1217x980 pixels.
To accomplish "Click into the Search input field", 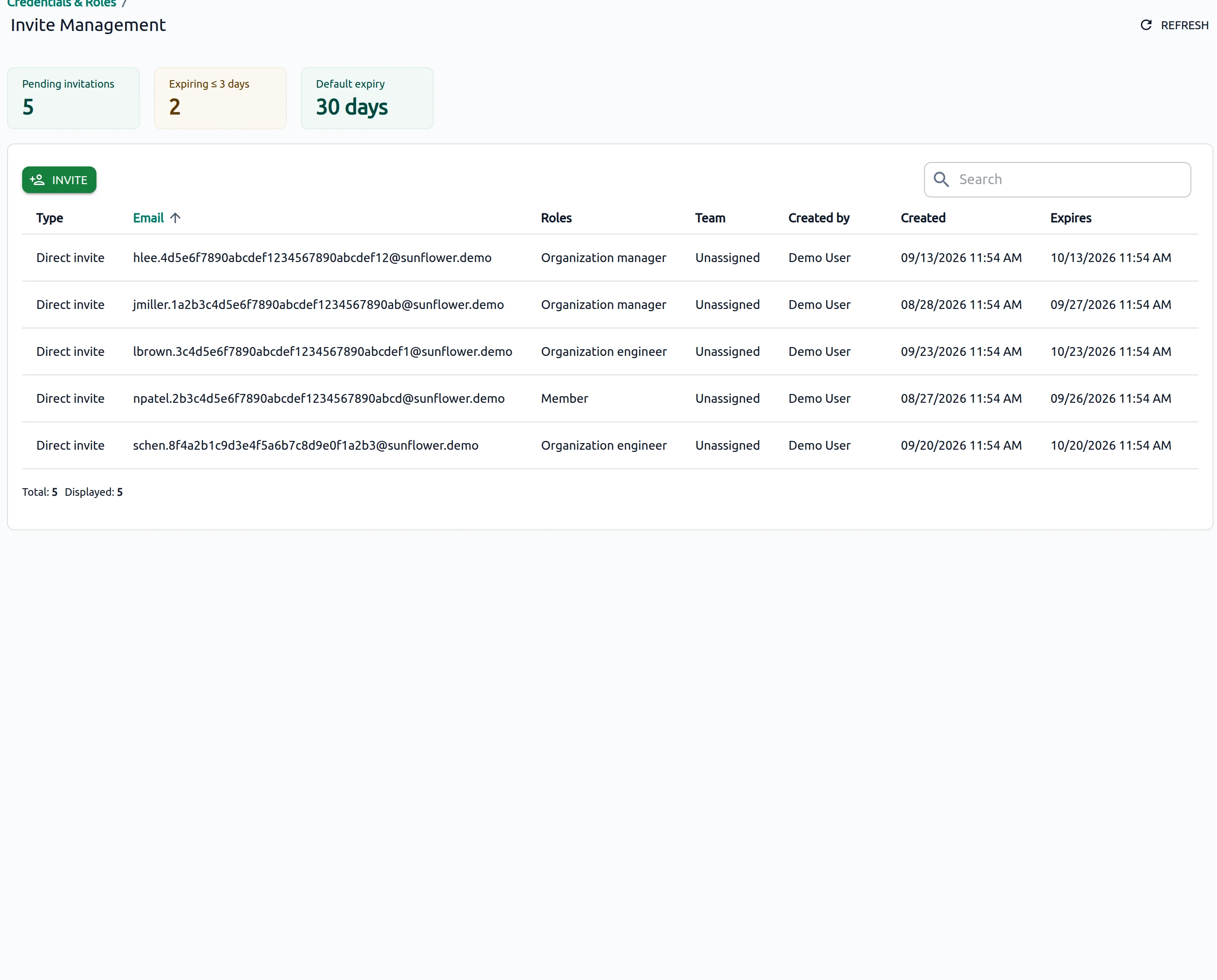I will coord(1057,180).
